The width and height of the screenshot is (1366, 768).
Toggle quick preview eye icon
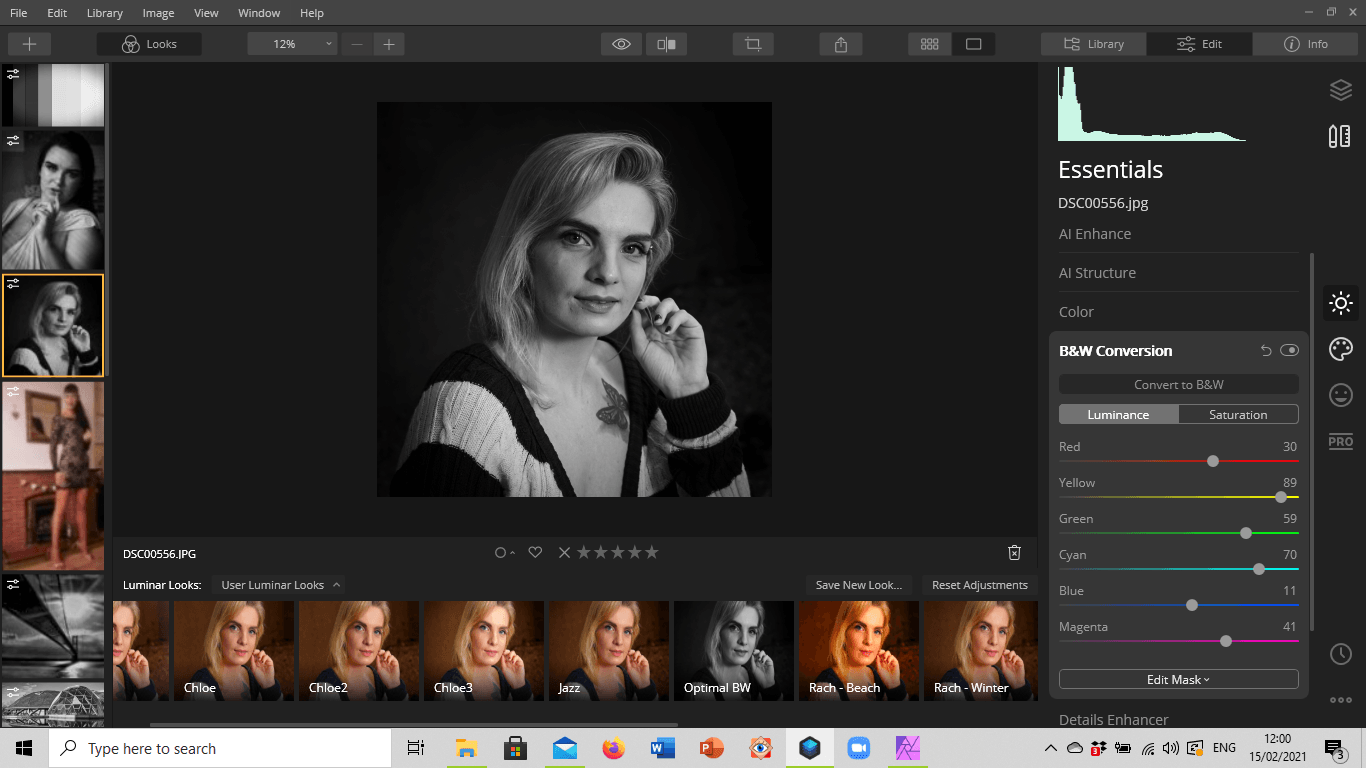621,44
